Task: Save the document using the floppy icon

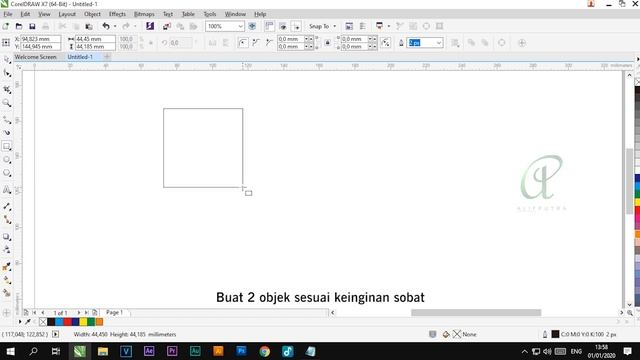Action: coord(32,26)
